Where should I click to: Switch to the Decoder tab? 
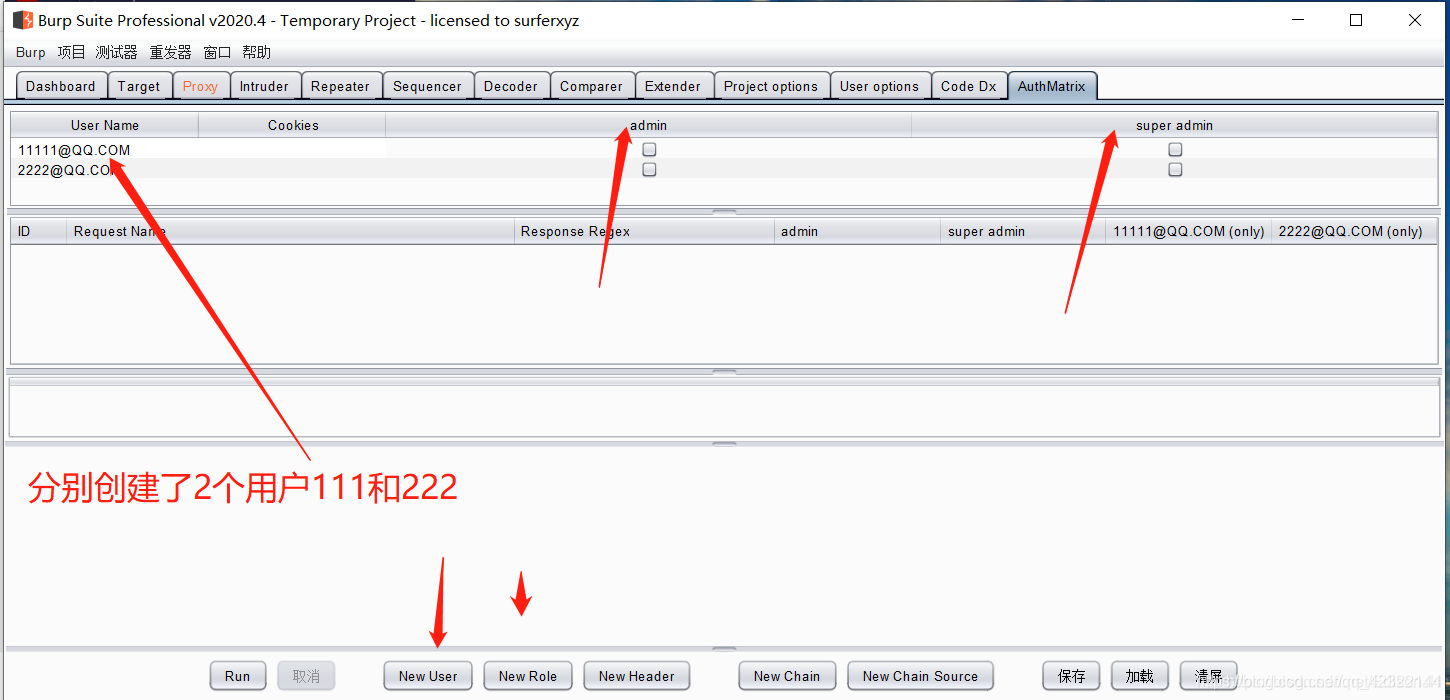tap(511, 86)
